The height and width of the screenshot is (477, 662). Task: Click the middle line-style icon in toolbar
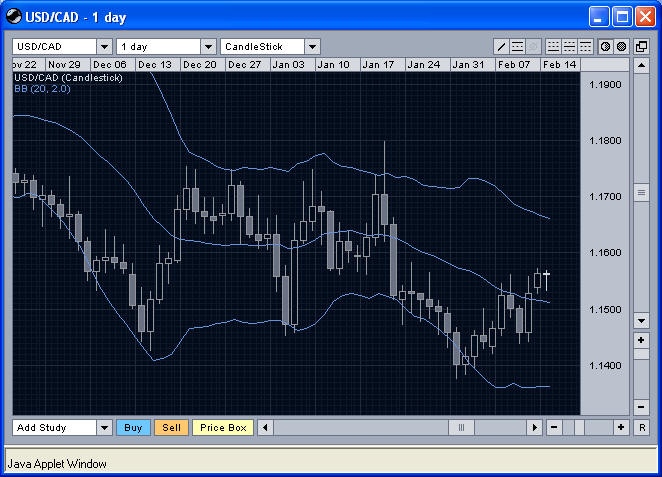[x=569, y=46]
